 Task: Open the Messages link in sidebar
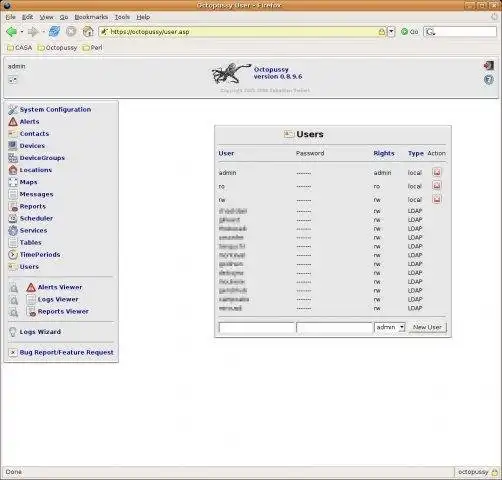pos(36,194)
